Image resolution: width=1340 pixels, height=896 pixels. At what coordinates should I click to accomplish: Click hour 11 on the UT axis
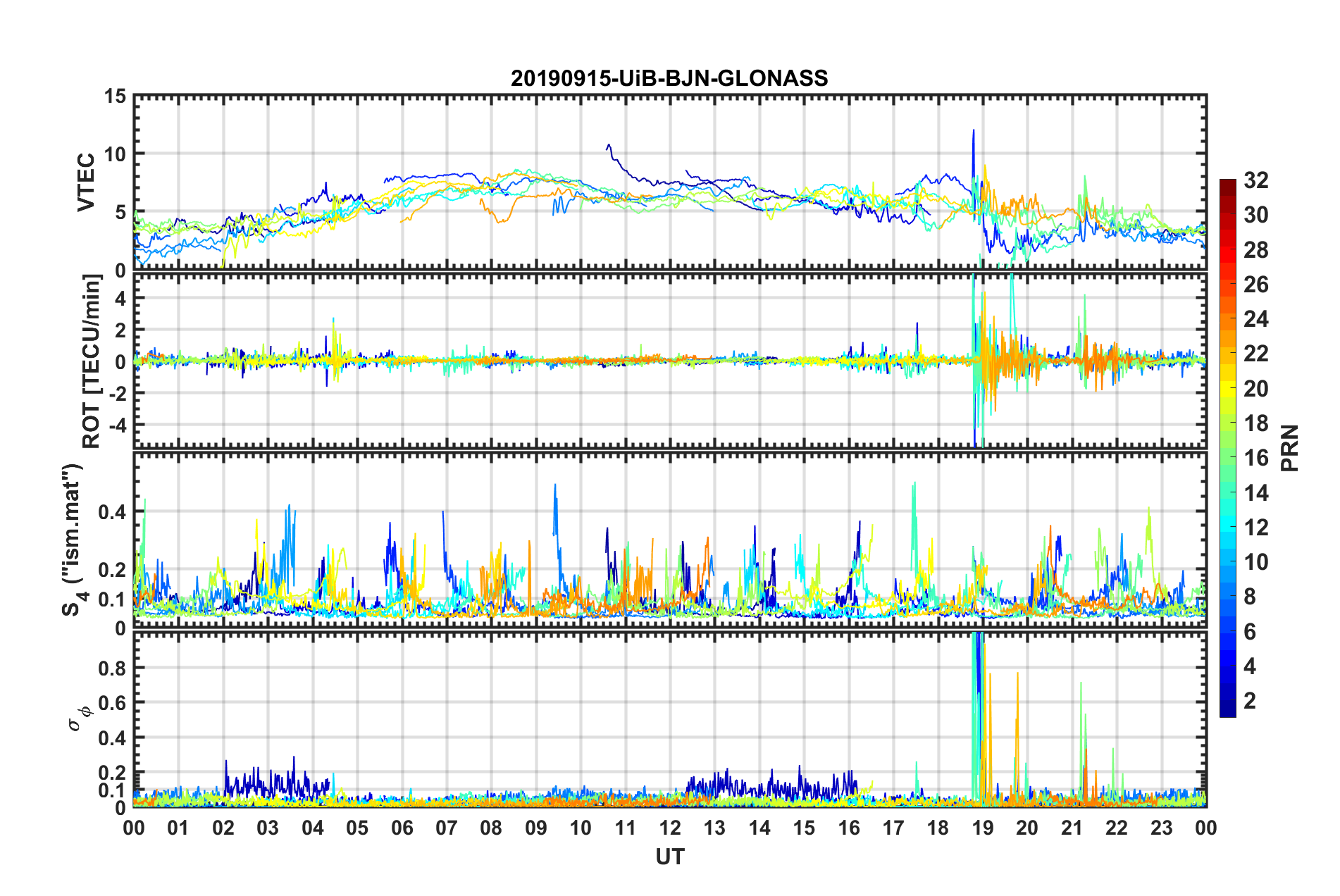pyautogui.click(x=626, y=828)
